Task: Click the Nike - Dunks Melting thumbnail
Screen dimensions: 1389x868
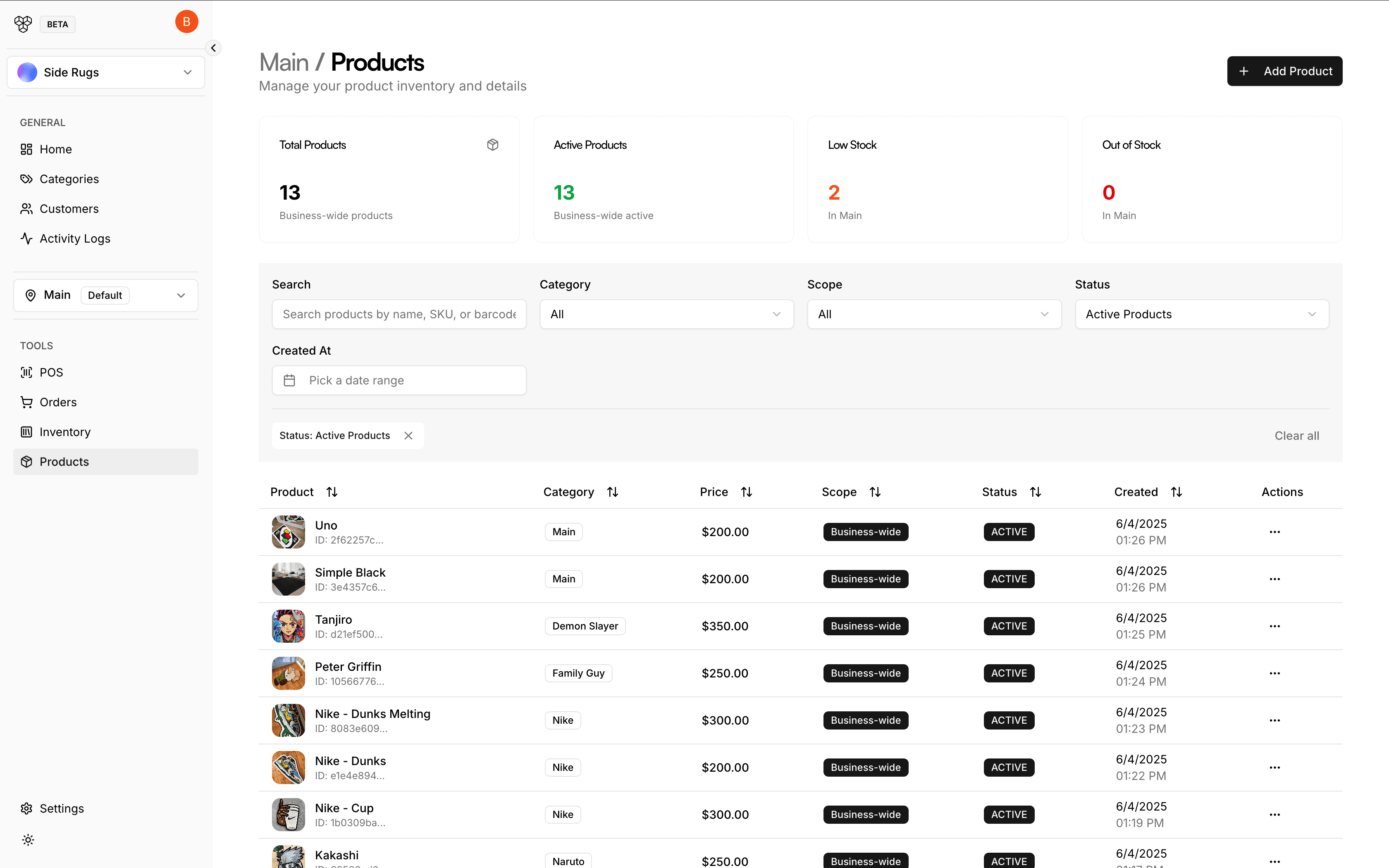Action: point(288,720)
